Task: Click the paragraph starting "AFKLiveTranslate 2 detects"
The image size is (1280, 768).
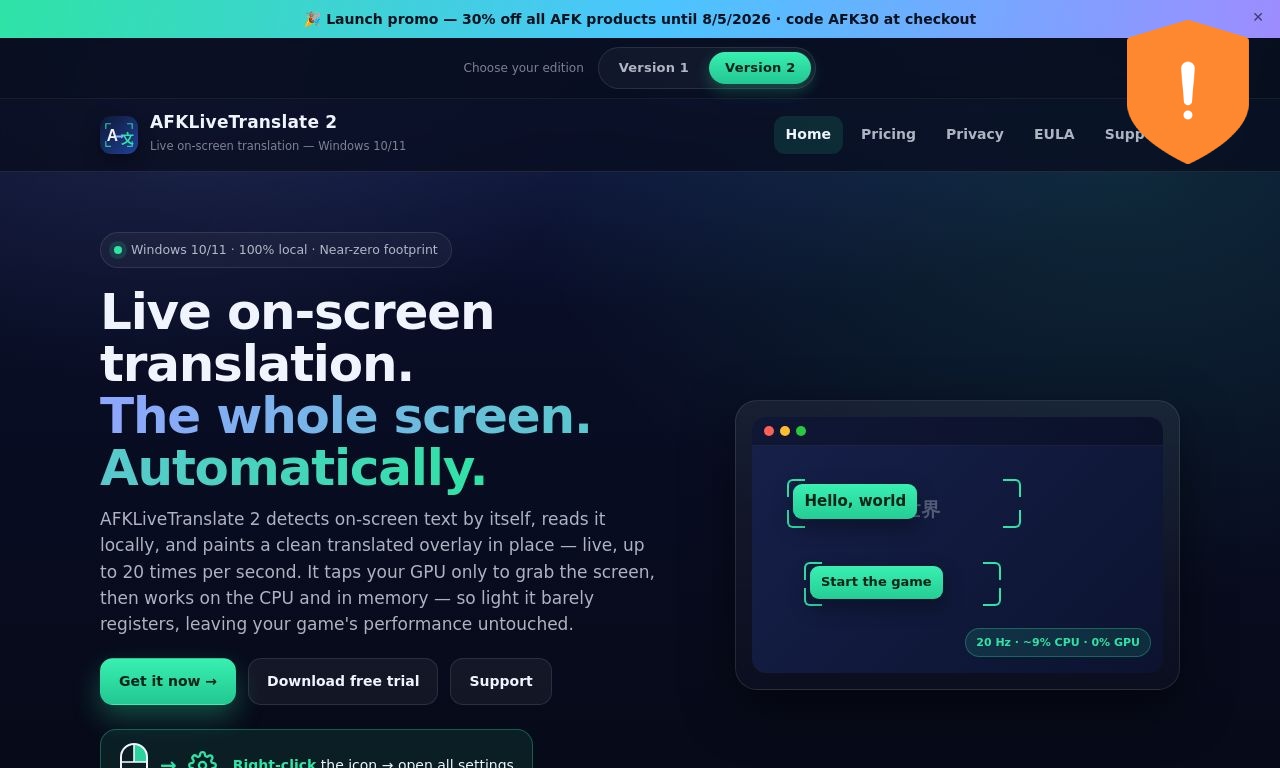Action: click(x=378, y=571)
